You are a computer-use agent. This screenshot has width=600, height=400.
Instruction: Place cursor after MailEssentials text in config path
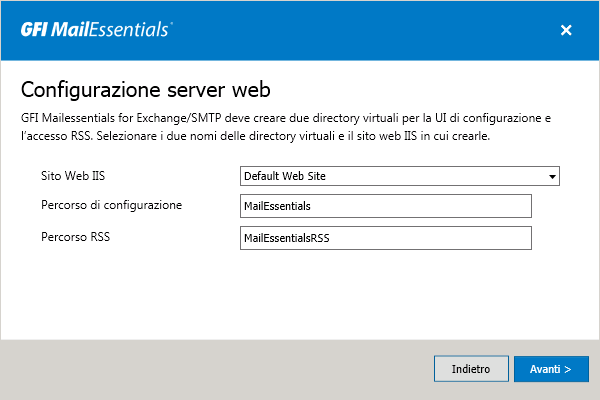point(311,206)
